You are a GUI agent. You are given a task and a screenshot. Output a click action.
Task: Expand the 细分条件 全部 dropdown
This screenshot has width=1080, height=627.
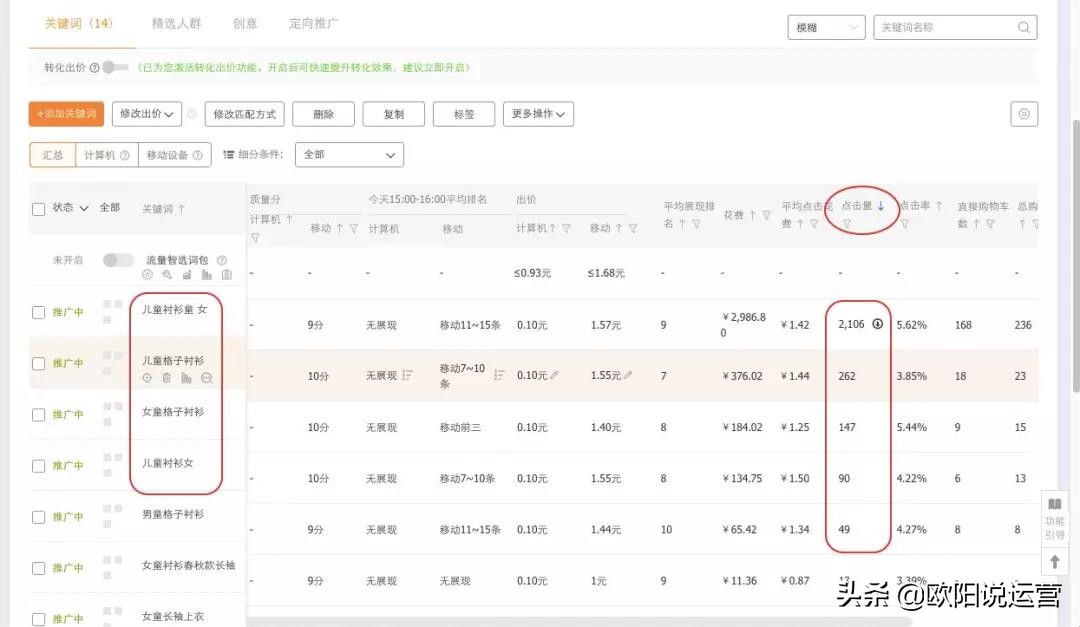click(348, 154)
